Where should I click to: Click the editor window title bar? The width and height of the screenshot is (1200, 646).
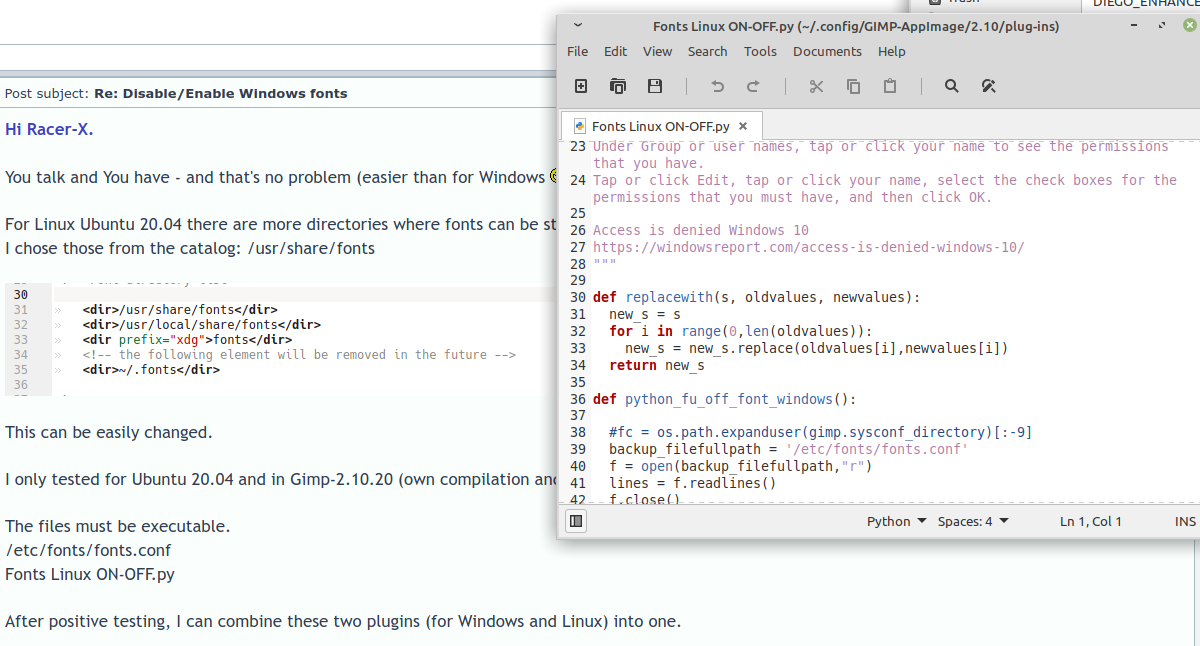856,26
